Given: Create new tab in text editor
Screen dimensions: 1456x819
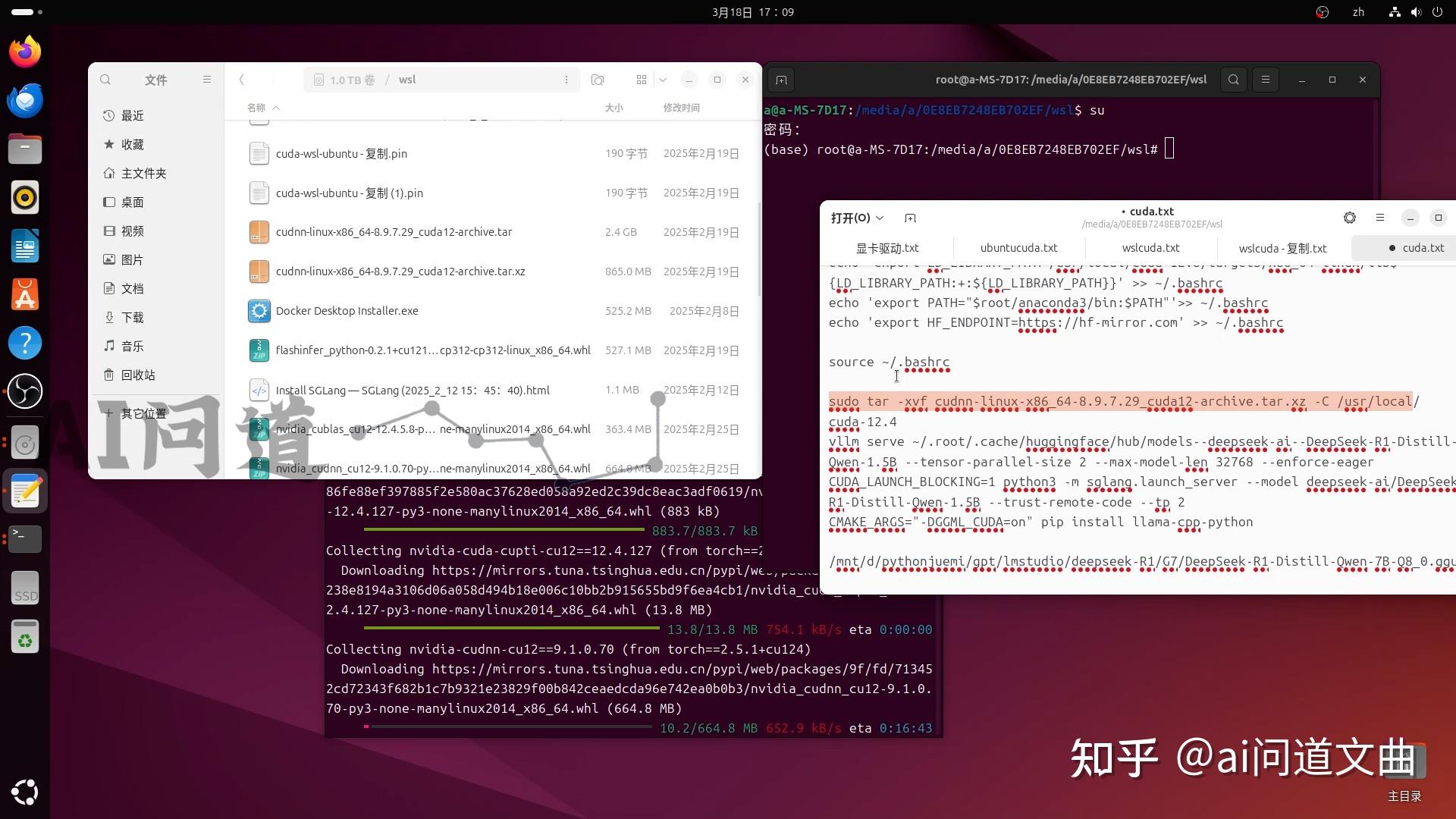Looking at the screenshot, I should [x=910, y=218].
